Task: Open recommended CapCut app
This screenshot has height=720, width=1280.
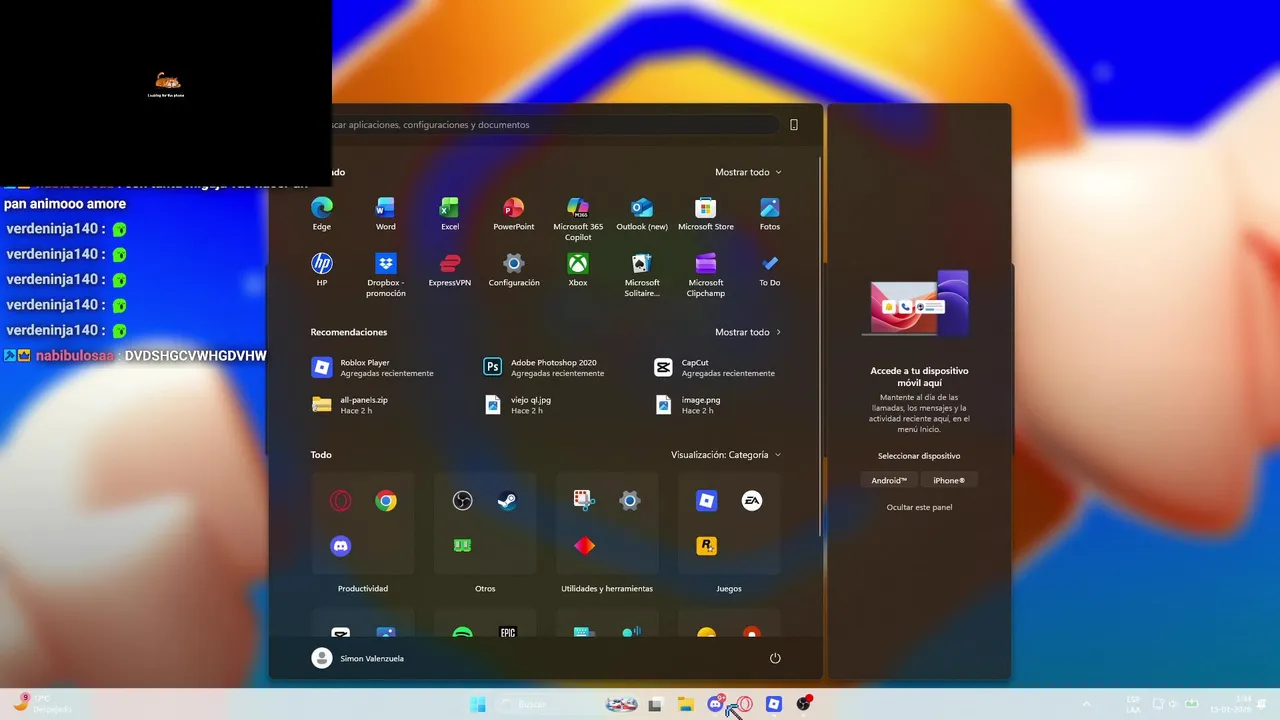Action: click(717, 368)
